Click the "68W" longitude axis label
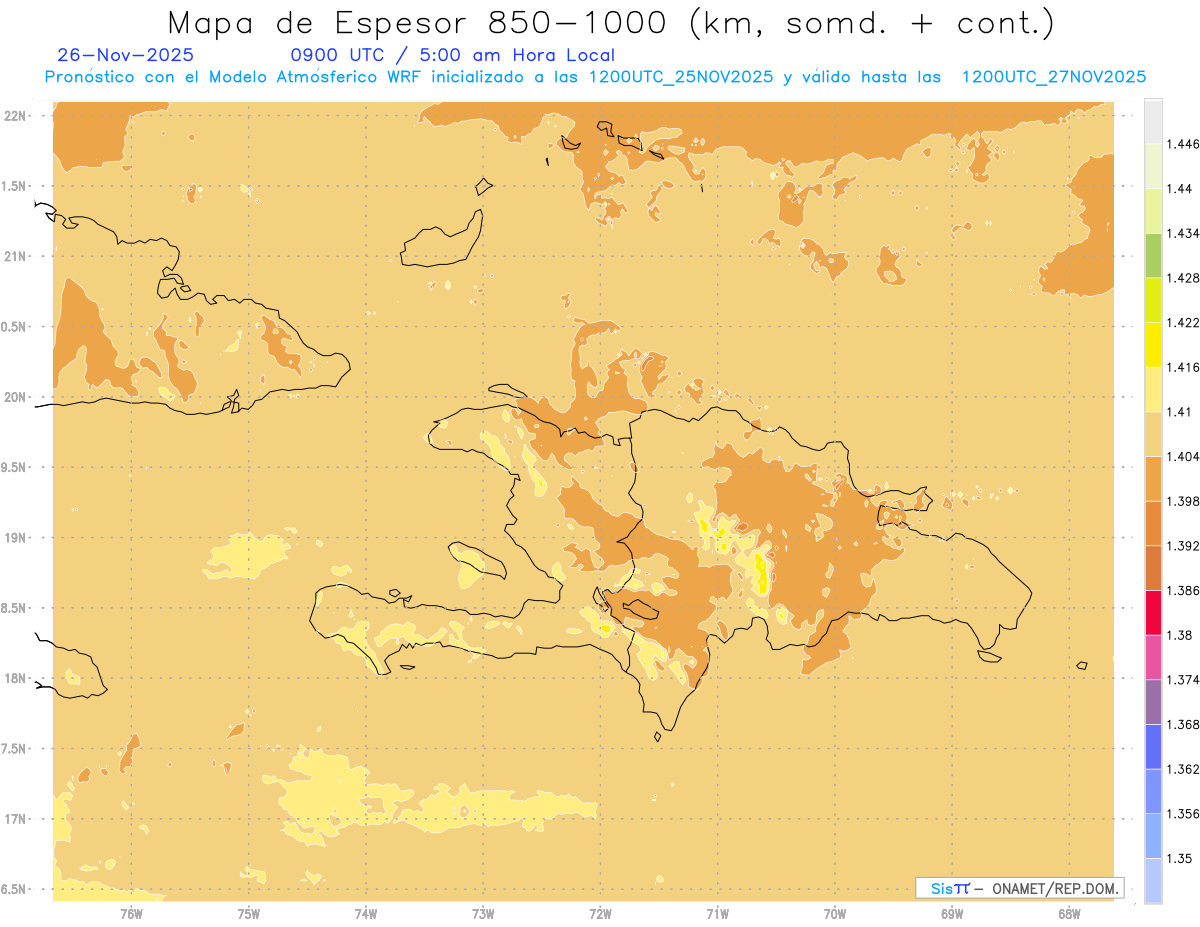Viewport: 1200px width, 927px height. [1069, 914]
